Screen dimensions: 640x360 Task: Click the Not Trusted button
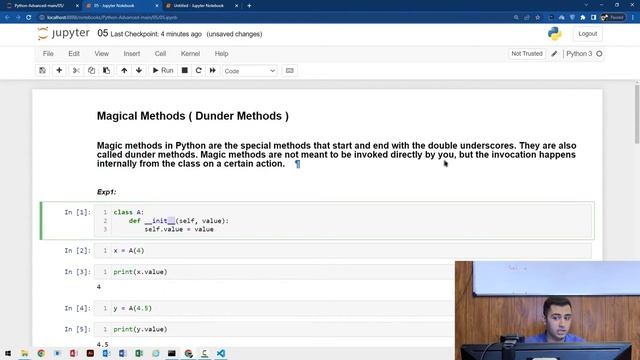point(527,53)
